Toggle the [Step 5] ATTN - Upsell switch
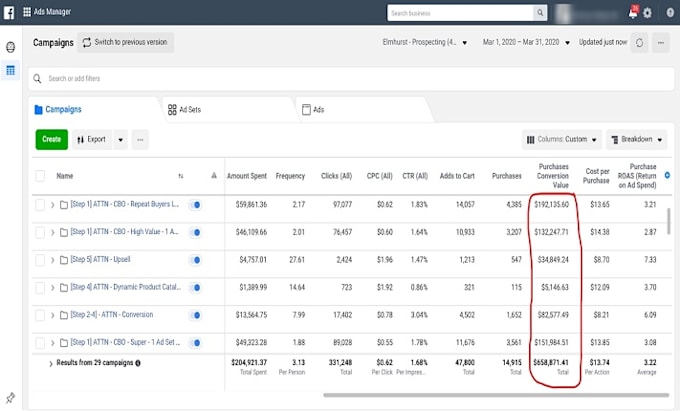 pos(195,260)
